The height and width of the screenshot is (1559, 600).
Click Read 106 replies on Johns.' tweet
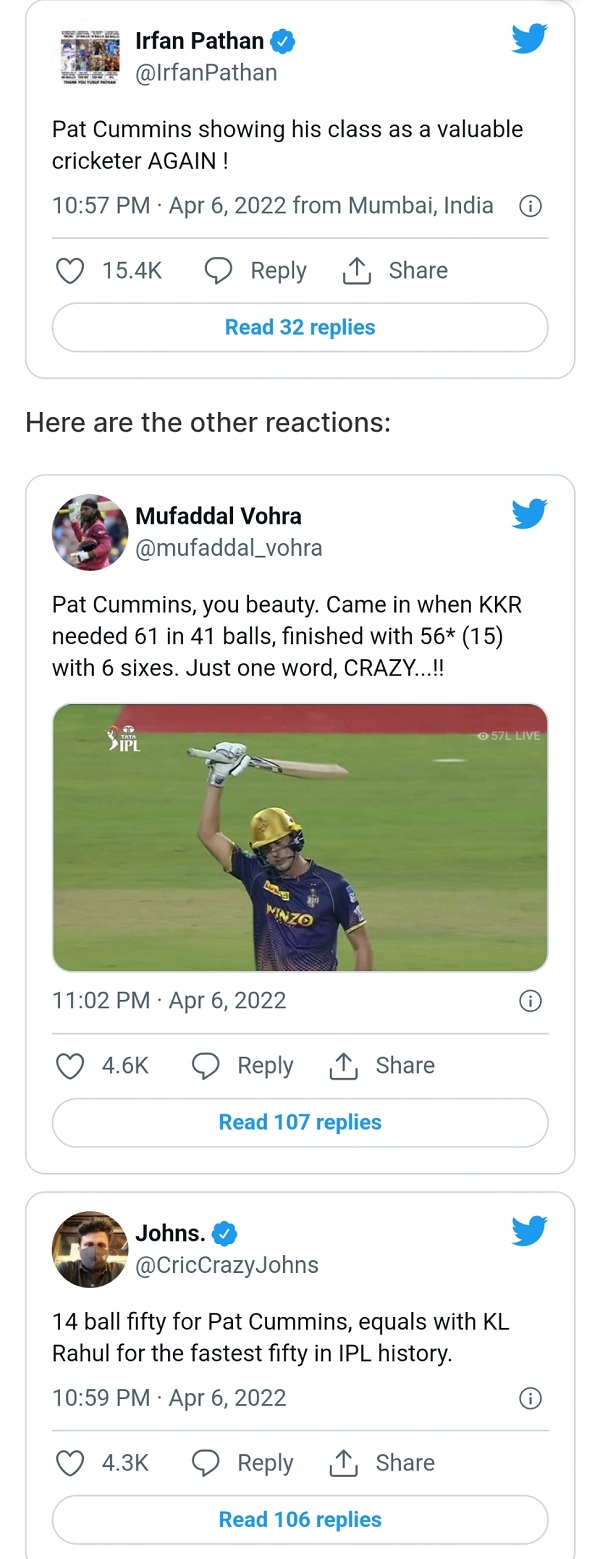[299, 1519]
